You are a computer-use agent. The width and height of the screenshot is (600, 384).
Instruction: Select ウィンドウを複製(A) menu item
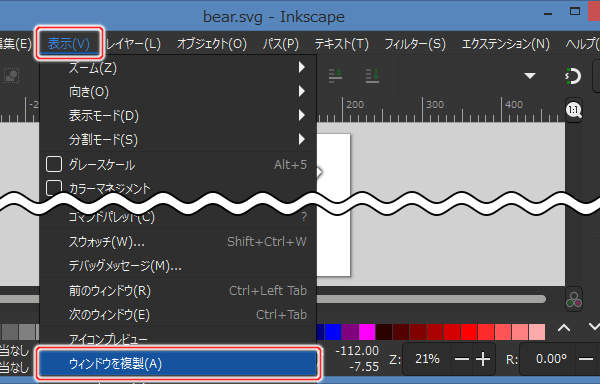pos(178,363)
